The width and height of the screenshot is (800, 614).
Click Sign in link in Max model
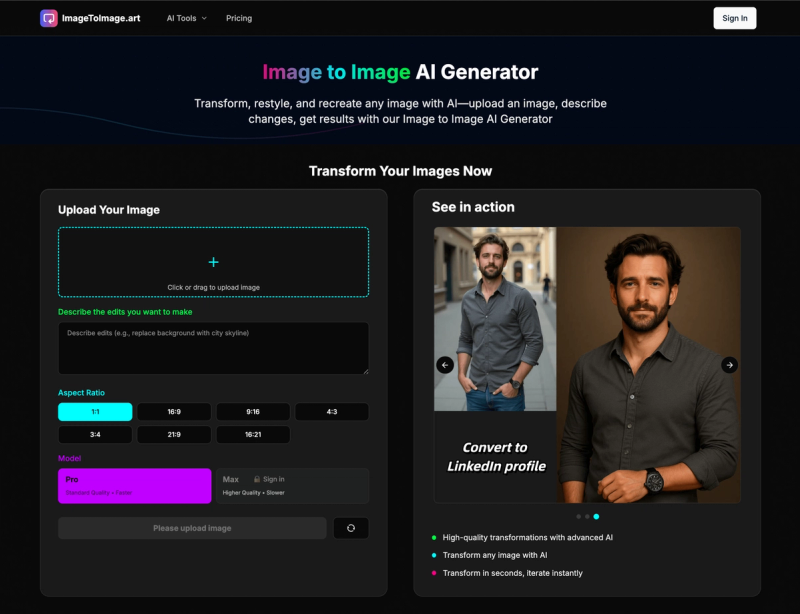[273, 479]
